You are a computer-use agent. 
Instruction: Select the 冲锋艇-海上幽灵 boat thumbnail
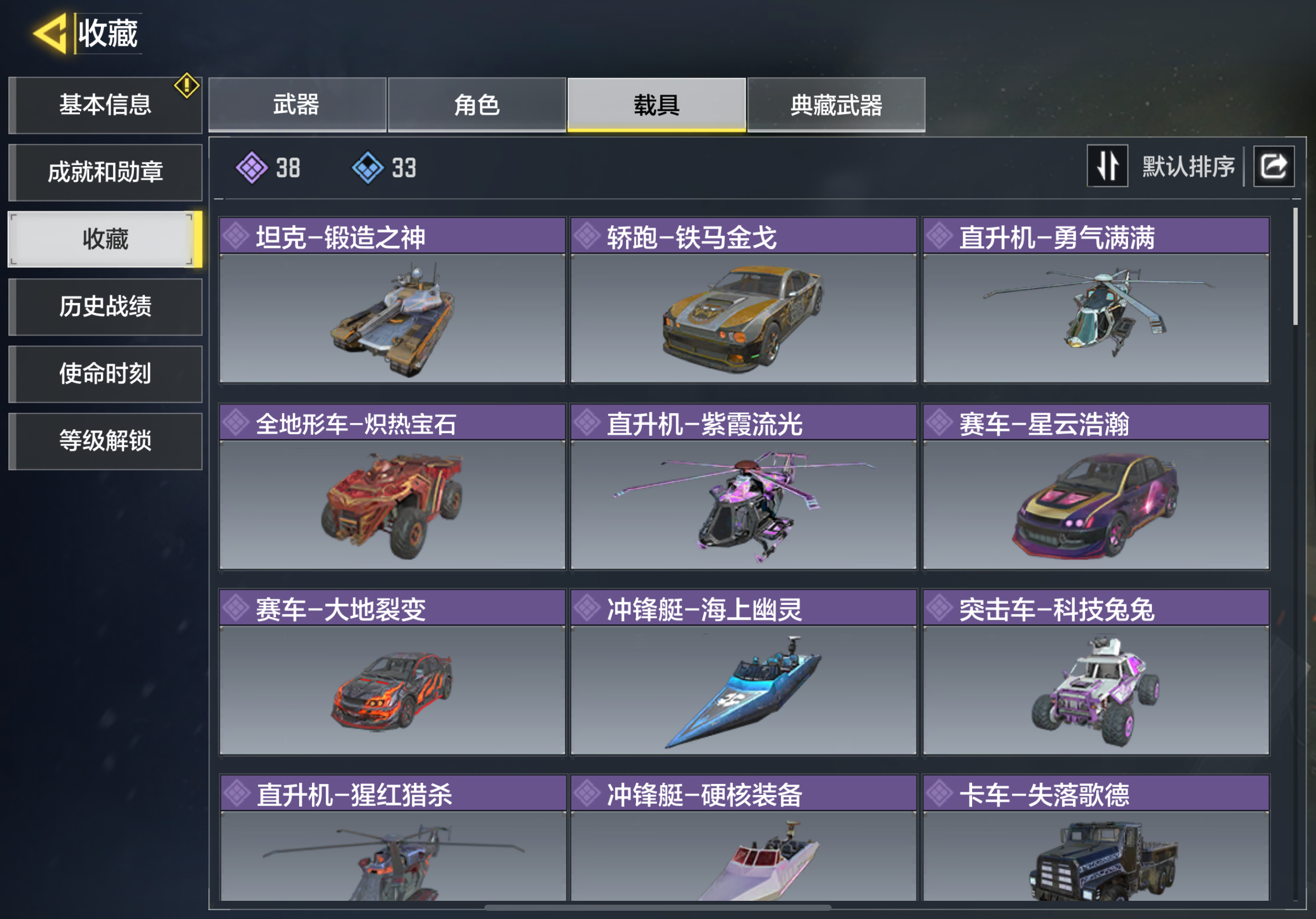click(743, 690)
